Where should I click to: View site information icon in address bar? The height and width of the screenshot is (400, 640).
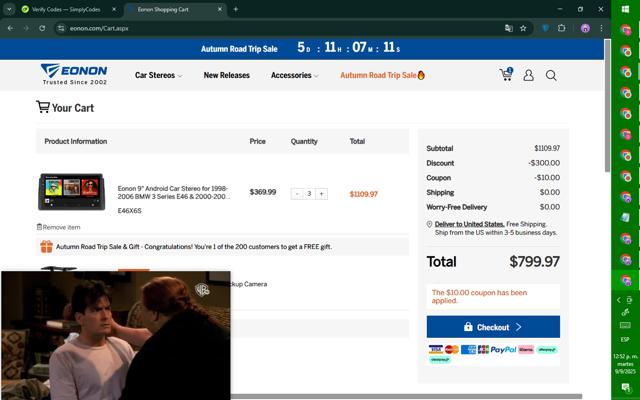[x=61, y=28]
